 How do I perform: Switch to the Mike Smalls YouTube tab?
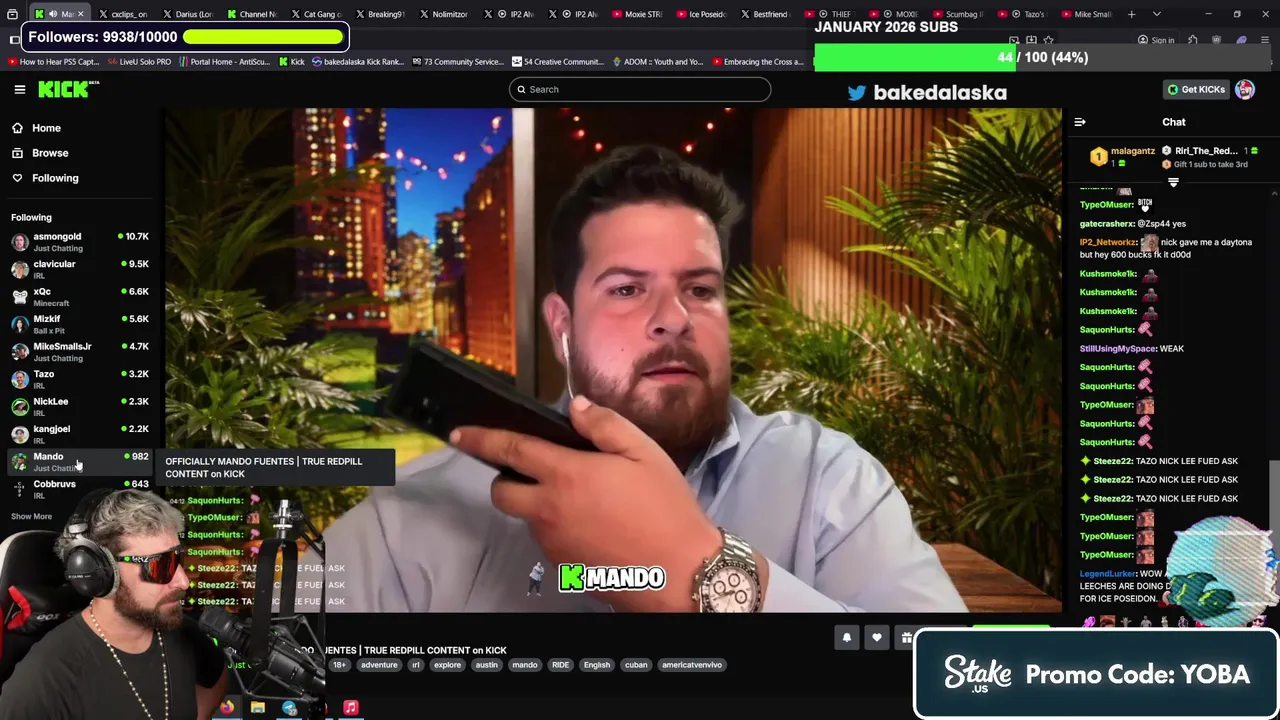tap(1086, 14)
